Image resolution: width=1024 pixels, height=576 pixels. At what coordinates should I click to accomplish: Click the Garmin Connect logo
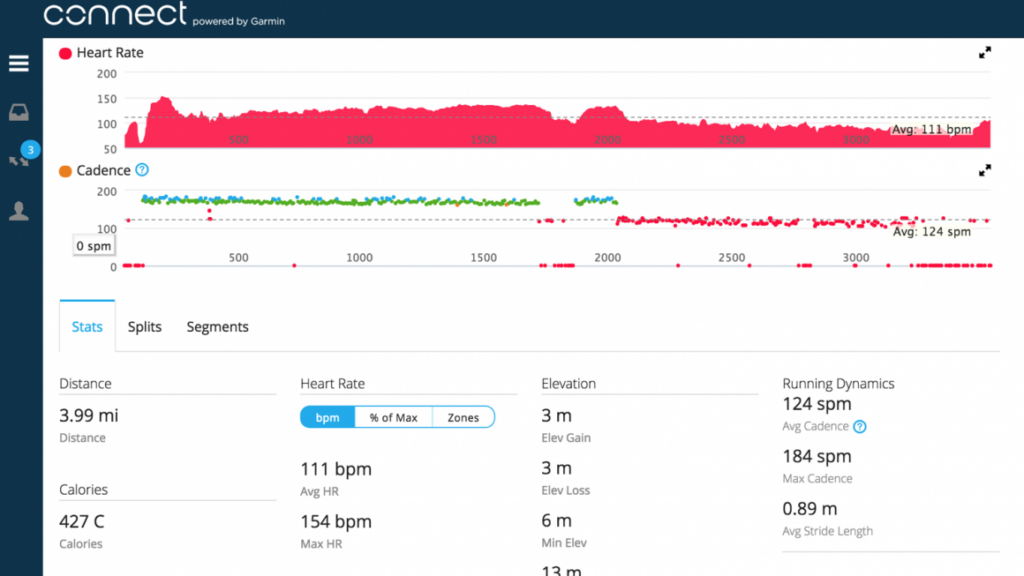point(113,17)
